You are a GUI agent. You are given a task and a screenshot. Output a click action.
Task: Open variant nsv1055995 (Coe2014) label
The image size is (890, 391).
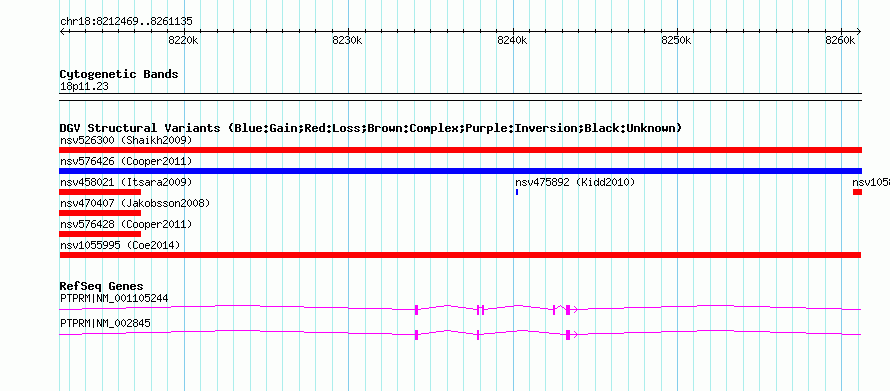point(120,245)
